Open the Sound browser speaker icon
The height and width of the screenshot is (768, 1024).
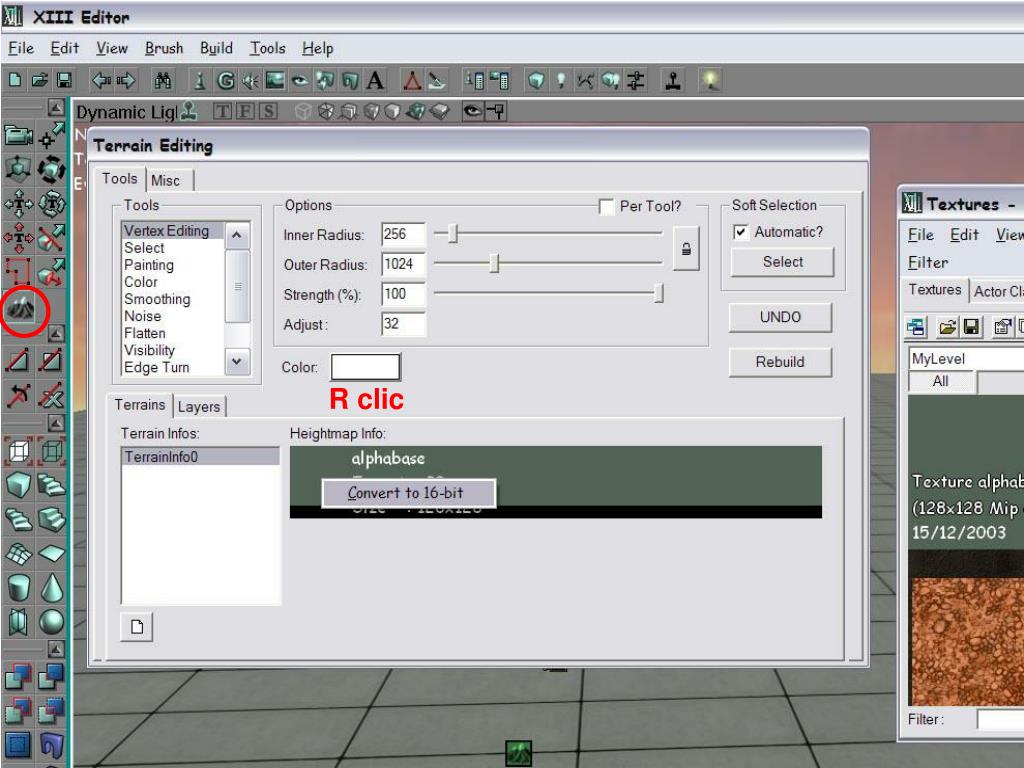tap(250, 80)
